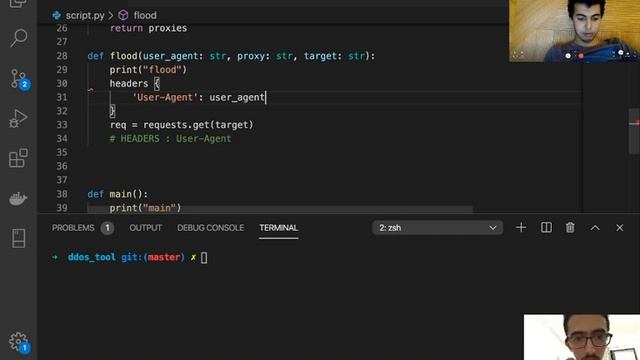Image resolution: width=640 pixels, height=360 pixels.
Task: Maximize the panel with the up chevron
Action: pyautogui.click(x=595, y=228)
